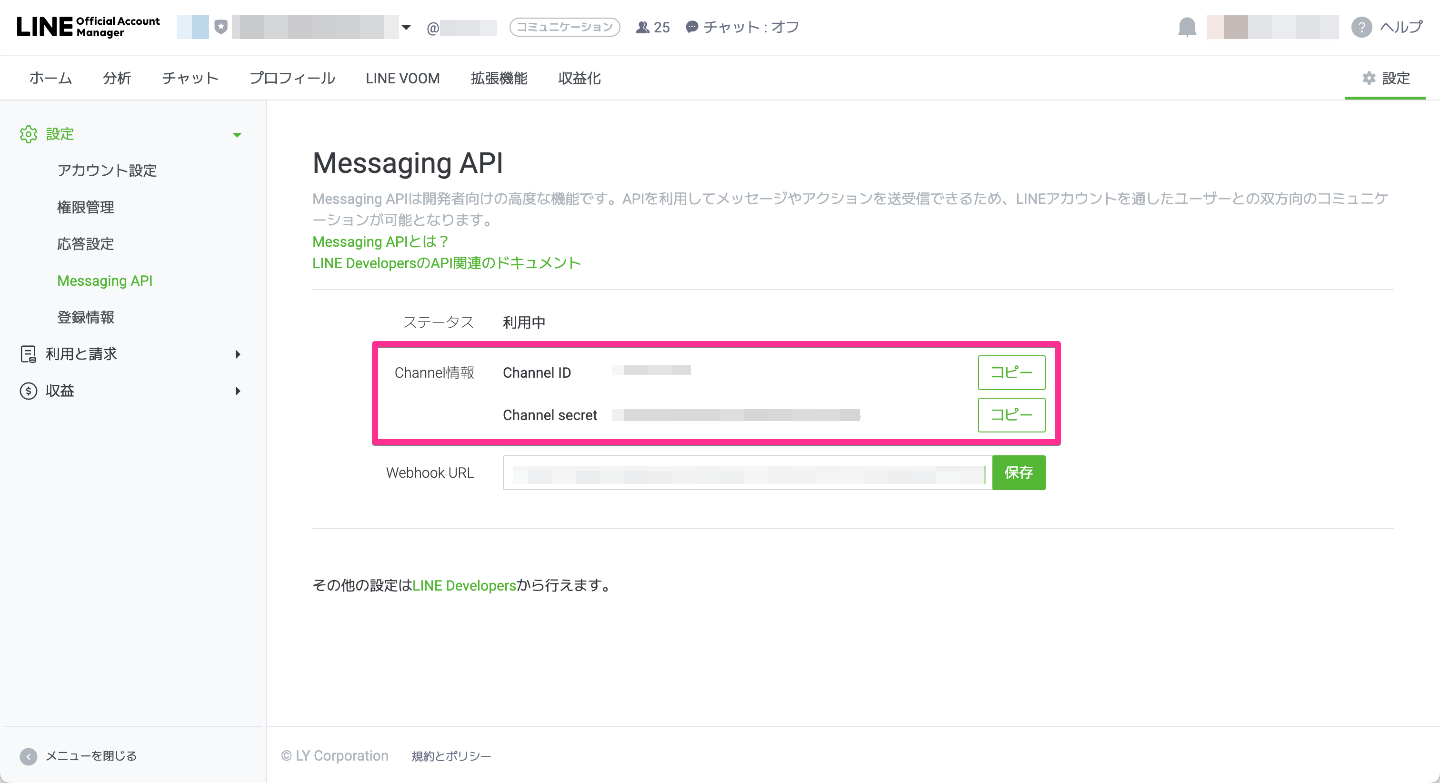Copy the Channel ID
Viewport: 1440px width, 783px height.
coord(1012,372)
